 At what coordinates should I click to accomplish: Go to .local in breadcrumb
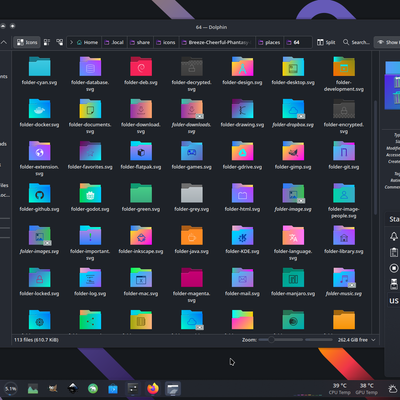(x=114, y=42)
